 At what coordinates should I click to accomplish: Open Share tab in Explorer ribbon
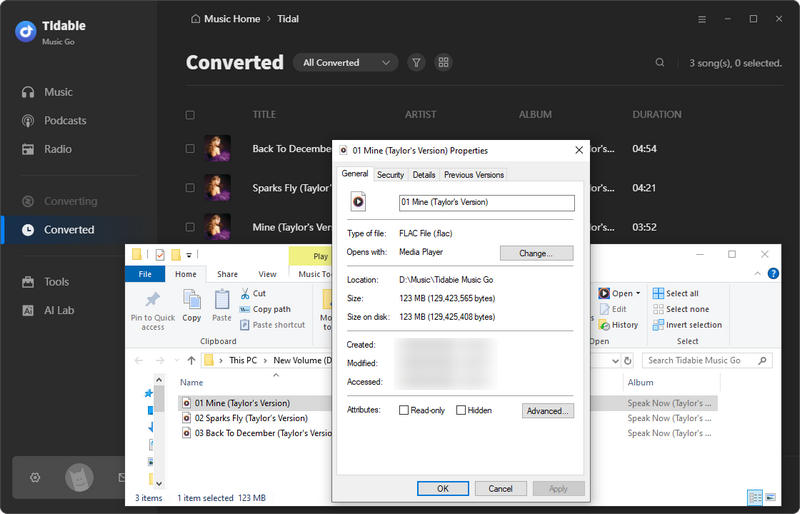point(227,274)
